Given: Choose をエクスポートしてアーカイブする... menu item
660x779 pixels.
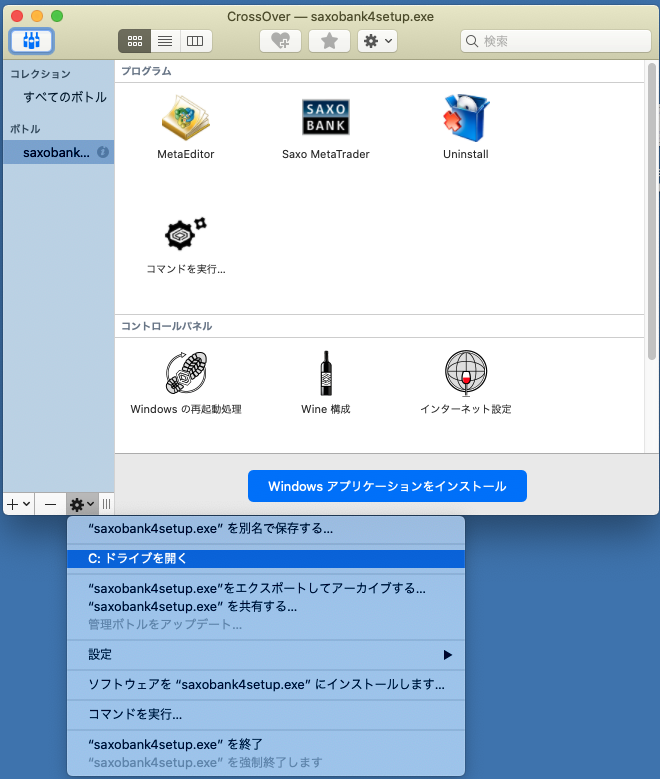Looking at the screenshot, I should [x=266, y=588].
